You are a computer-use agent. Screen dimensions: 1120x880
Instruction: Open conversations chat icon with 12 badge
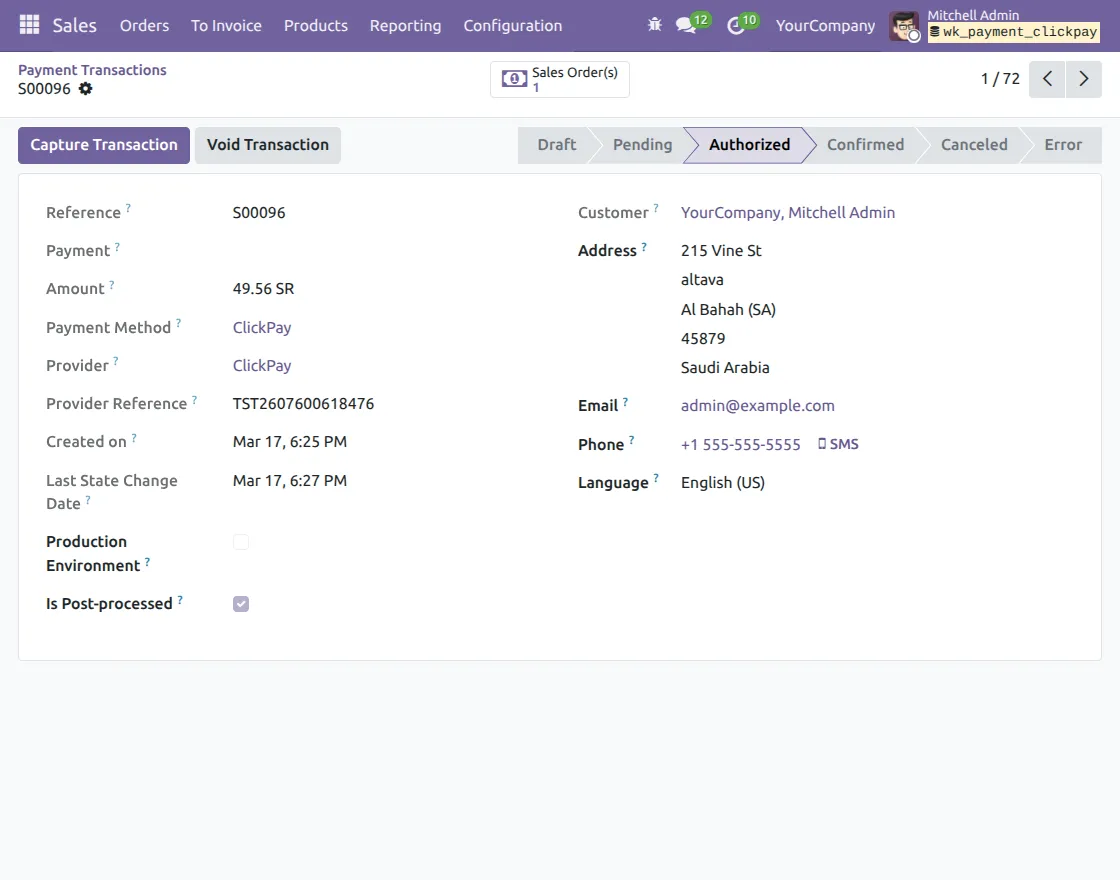[686, 25]
